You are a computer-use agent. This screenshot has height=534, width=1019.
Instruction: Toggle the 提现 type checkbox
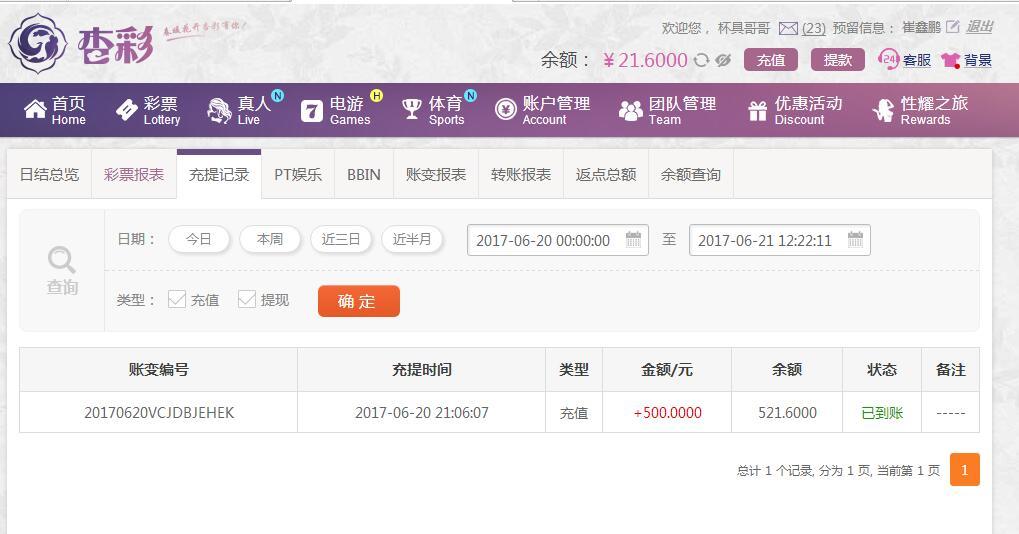click(246, 299)
